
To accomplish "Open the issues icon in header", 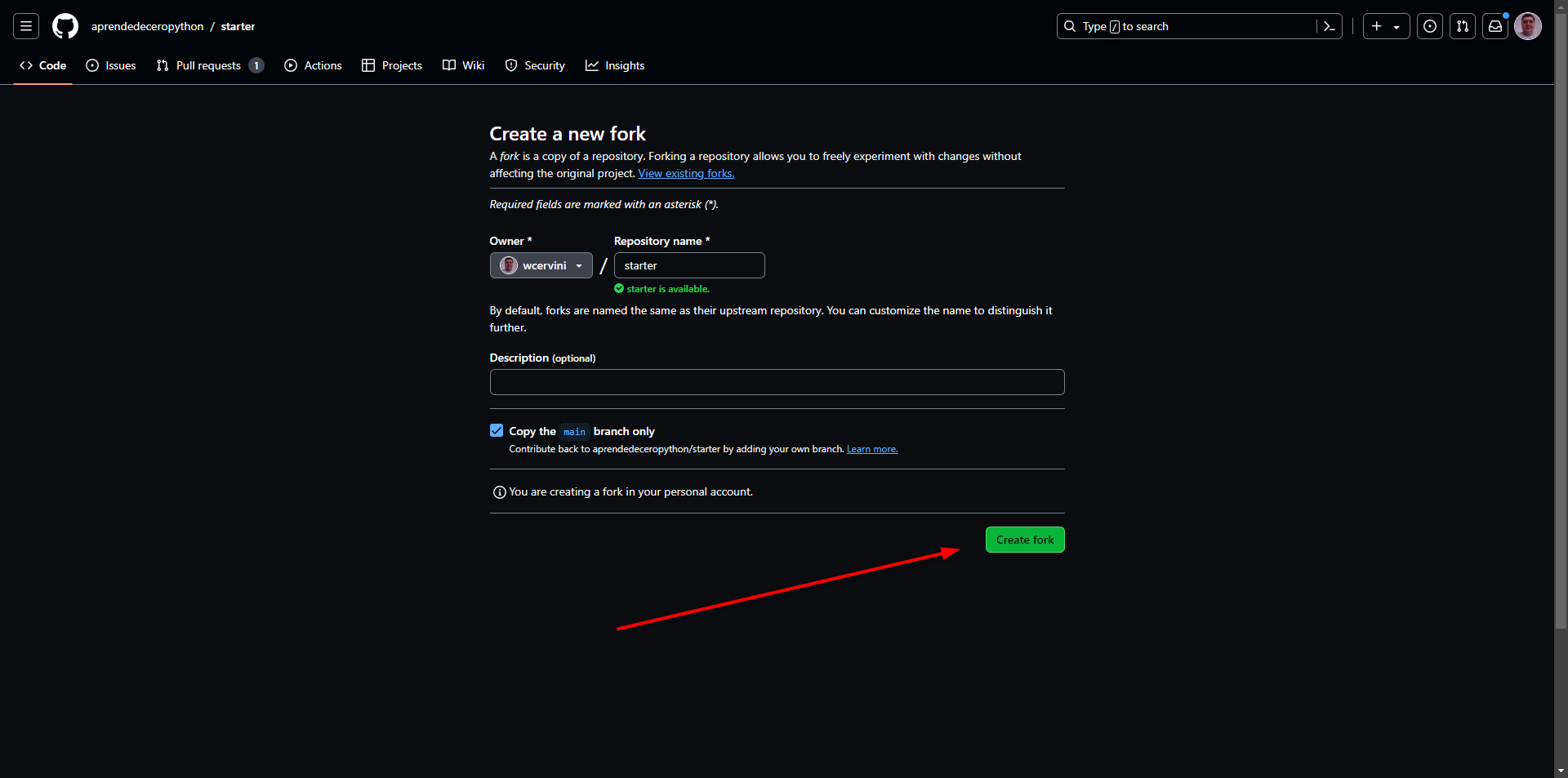I will (x=1430, y=26).
